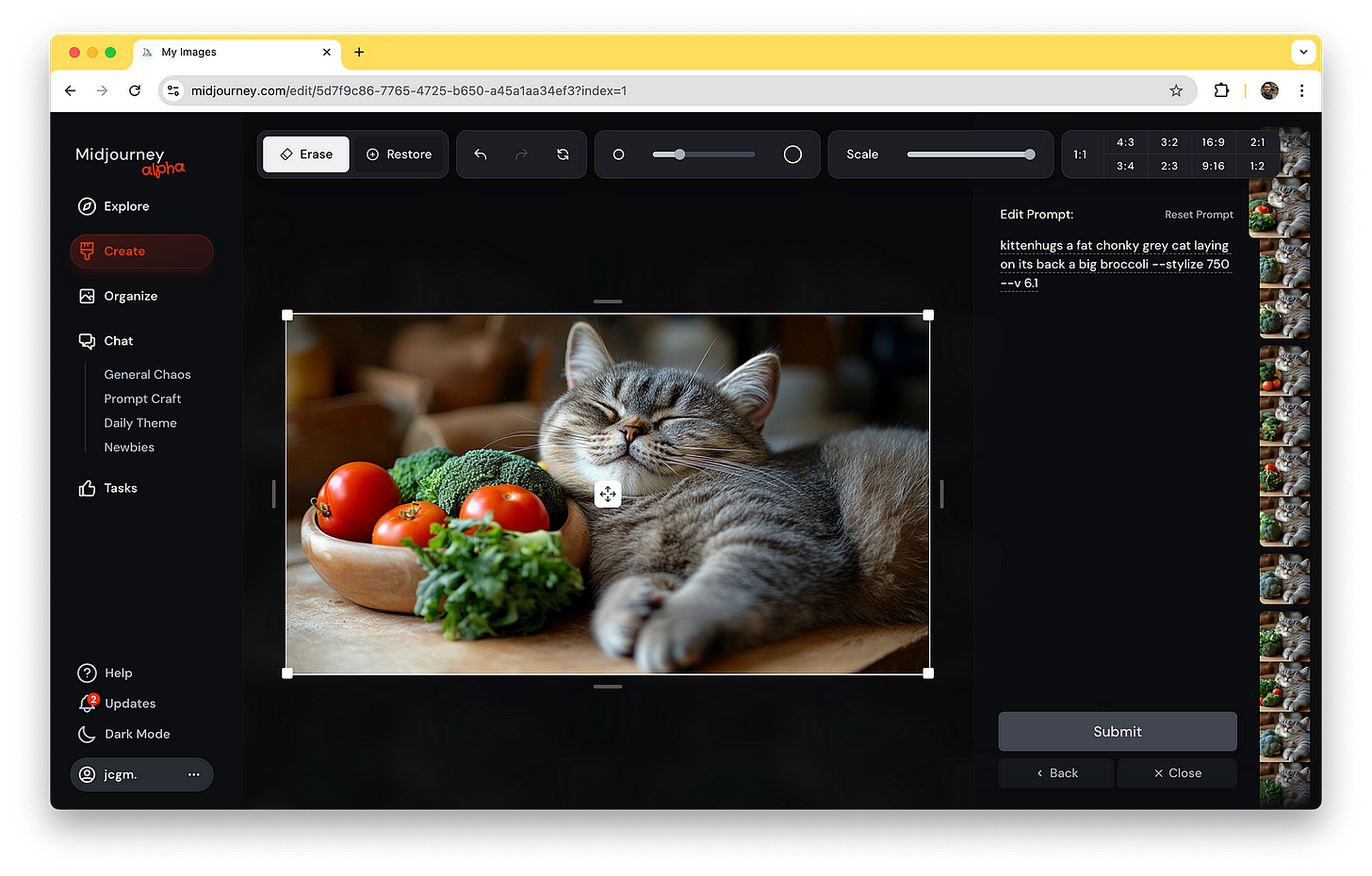
Task: Click into the Edit Prompt text field
Action: [1117, 265]
